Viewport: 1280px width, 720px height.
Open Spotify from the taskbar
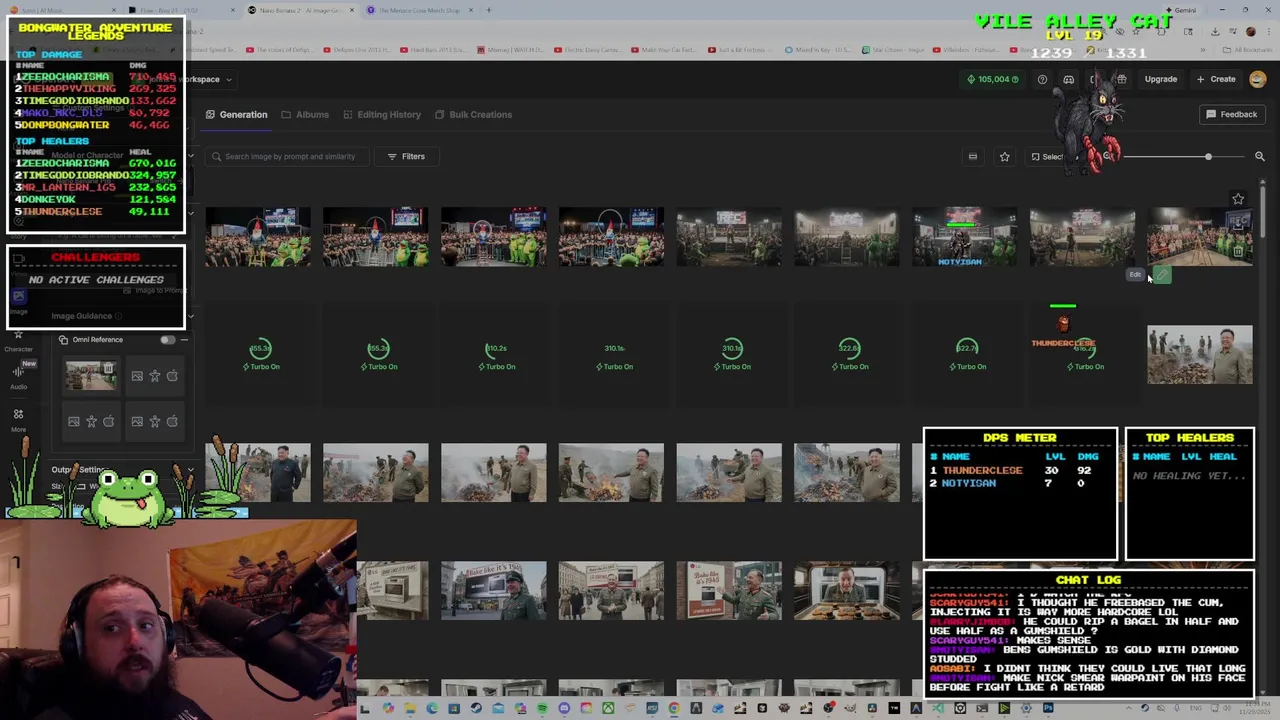(542, 709)
